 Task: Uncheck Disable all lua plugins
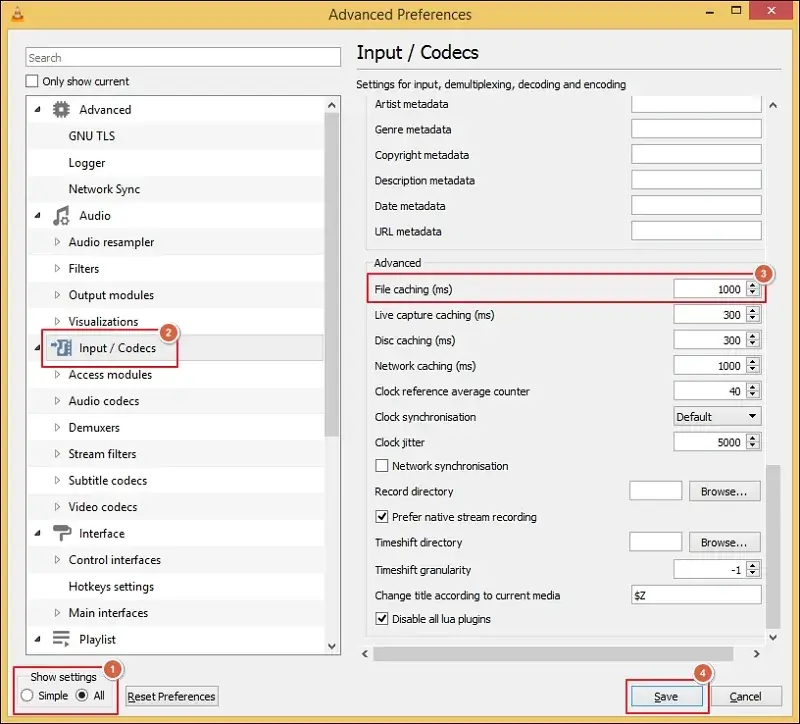pos(381,619)
